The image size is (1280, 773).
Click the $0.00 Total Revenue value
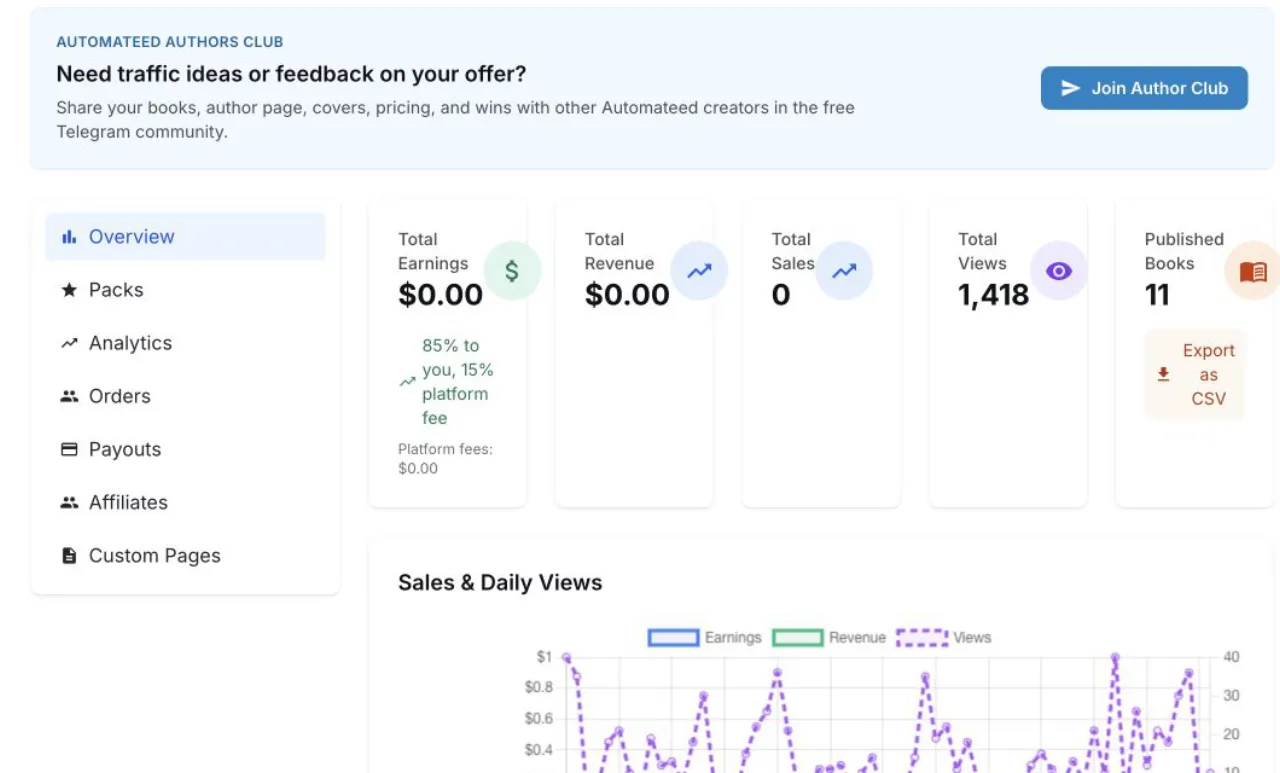click(x=627, y=295)
